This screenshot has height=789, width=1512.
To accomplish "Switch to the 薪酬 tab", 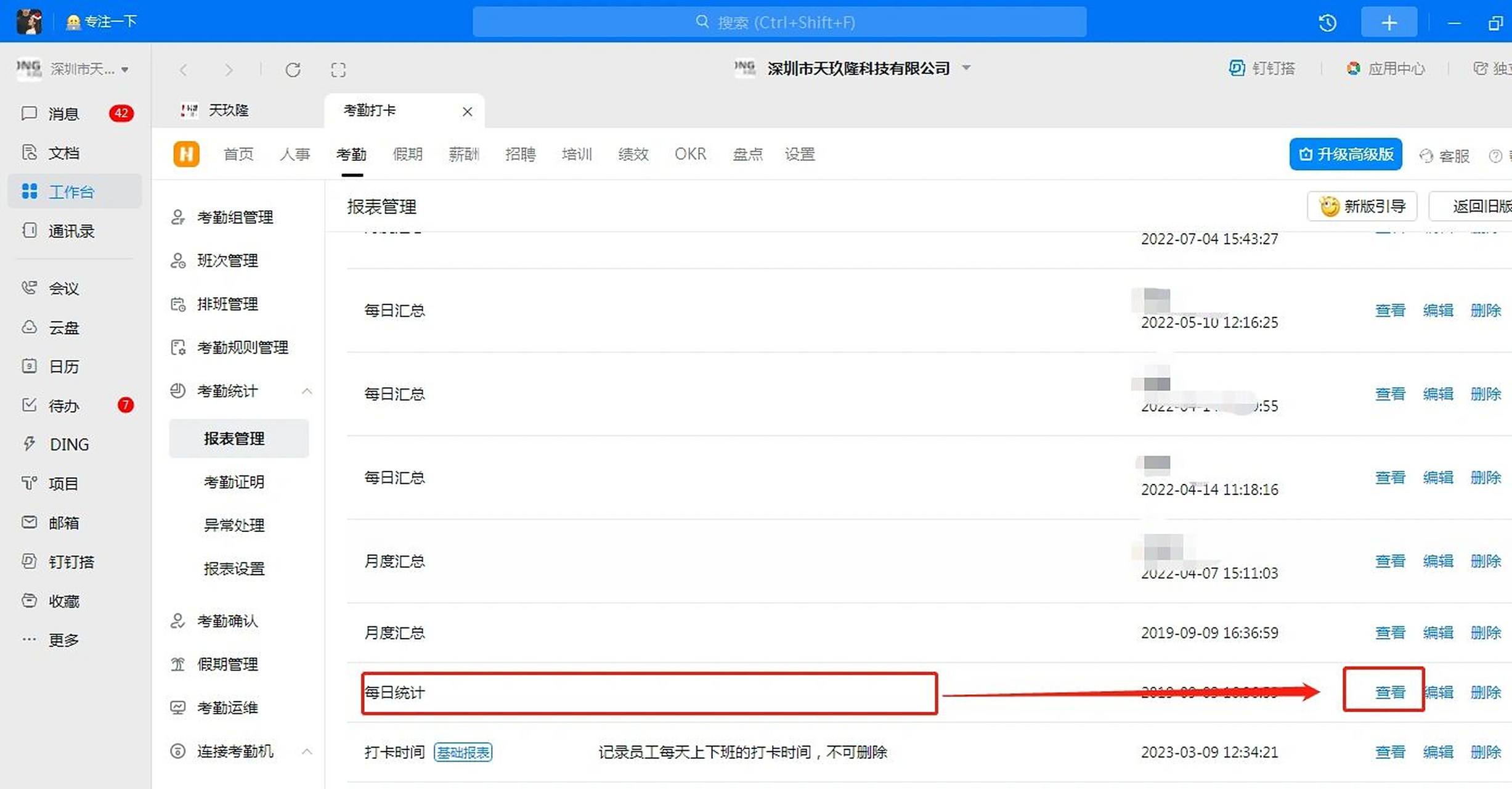I will tap(463, 154).
